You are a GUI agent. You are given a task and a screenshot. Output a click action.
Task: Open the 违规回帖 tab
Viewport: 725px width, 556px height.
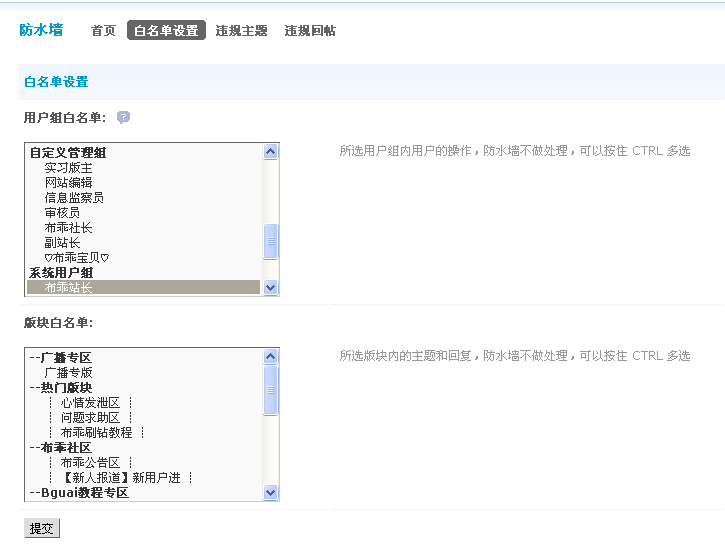310,31
